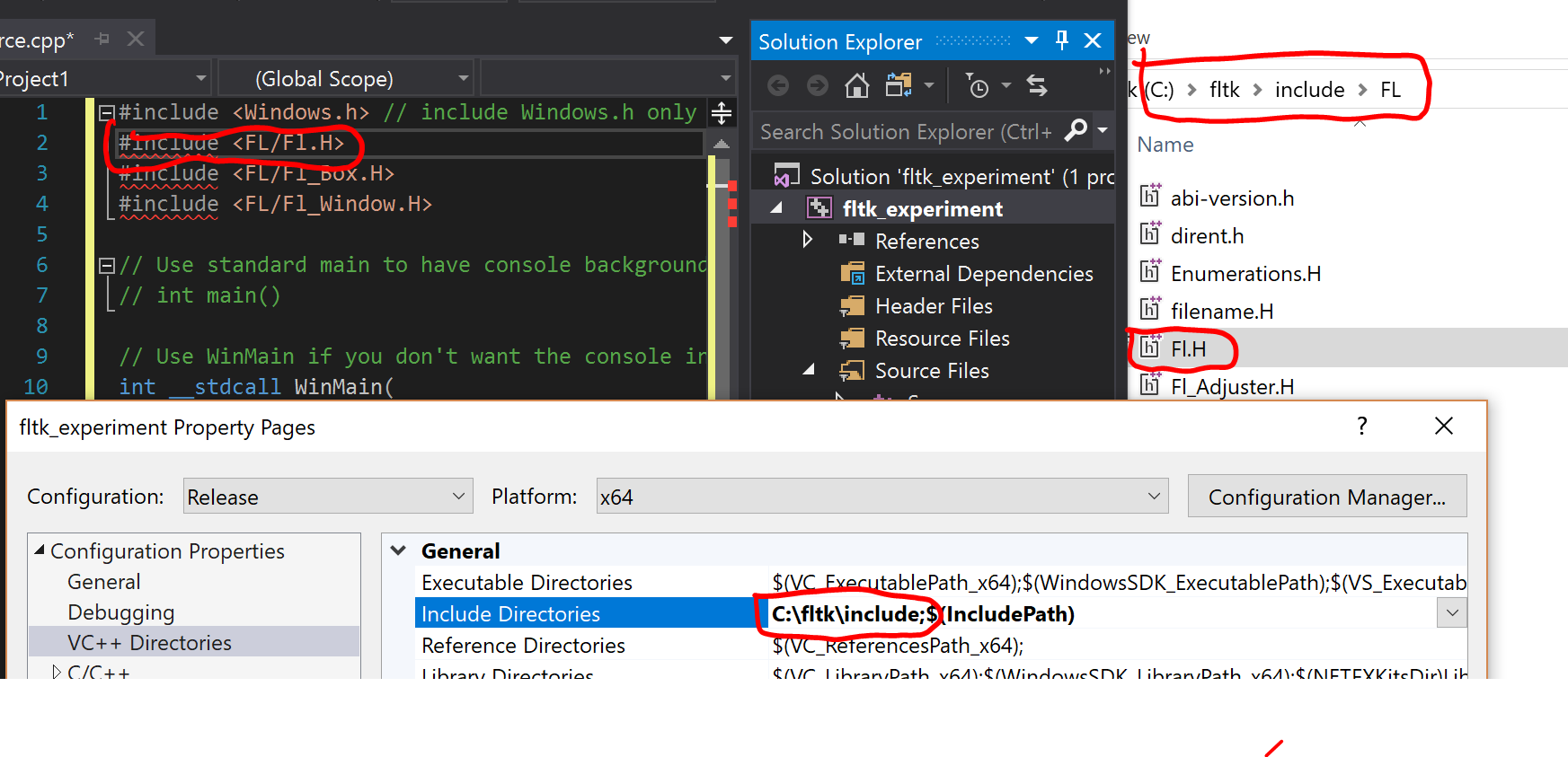Open the Platform x64 dropdown
The width and height of the screenshot is (1568, 757).
click(882, 496)
